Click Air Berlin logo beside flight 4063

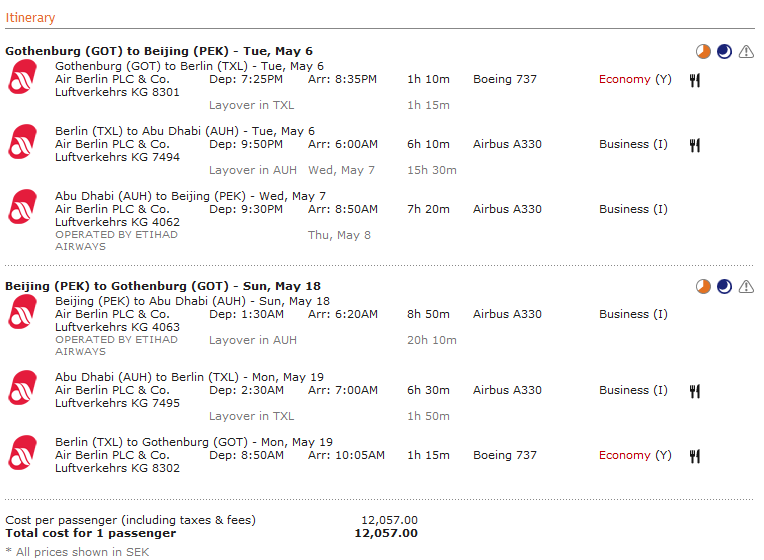point(22,312)
